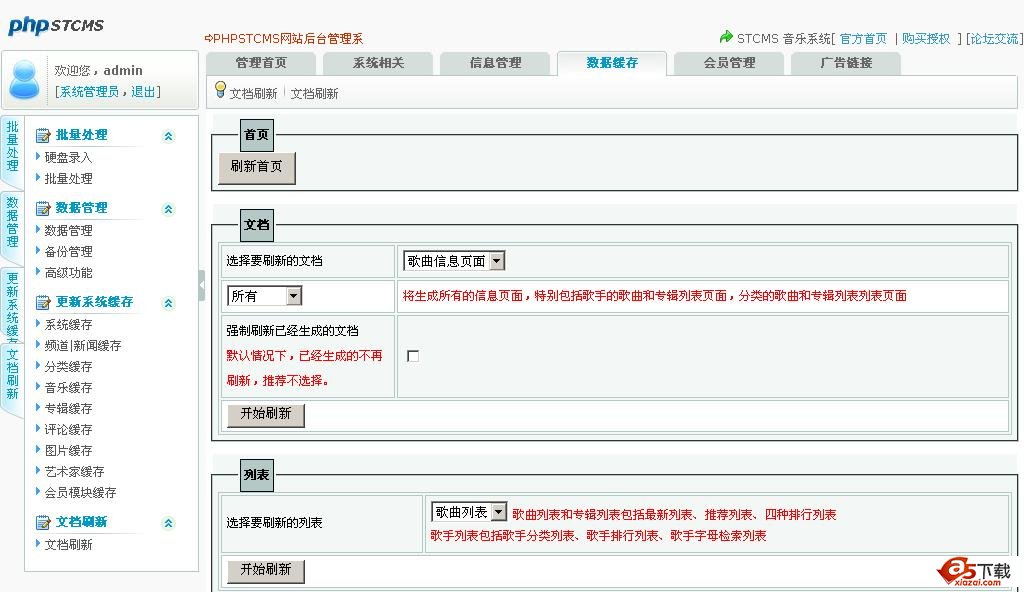
Task: Open 高级功能 in the sidebar
Action: [68, 272]
